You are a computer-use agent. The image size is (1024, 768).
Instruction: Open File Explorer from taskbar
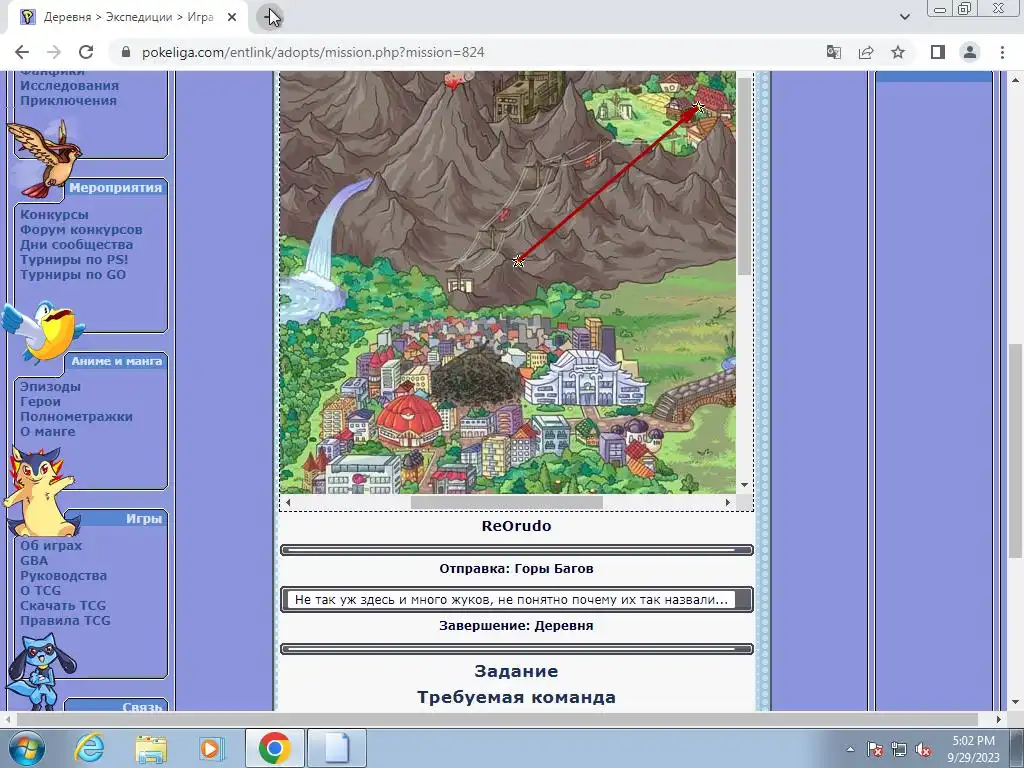click(151, 748)
